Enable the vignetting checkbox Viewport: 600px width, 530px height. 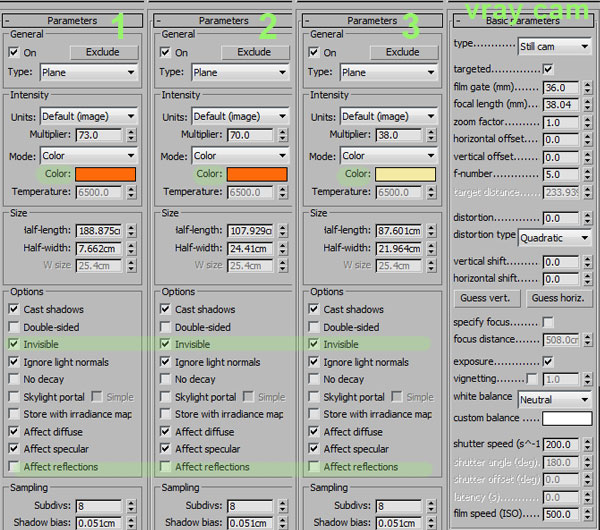click(x=532, y=379)
